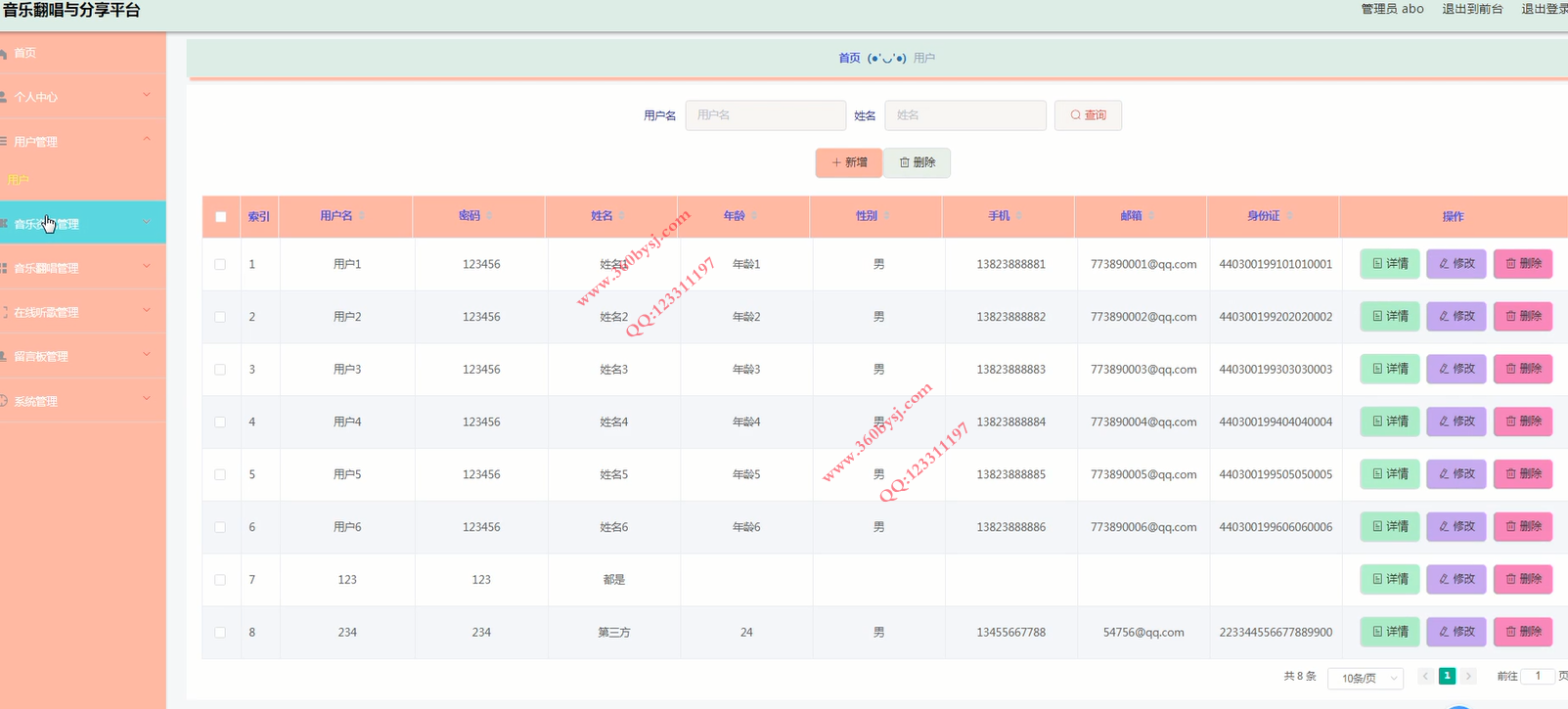1568x709 pixels.
Task: Sort table by 年龄 column sort arrows
Action: click(754, 216)
